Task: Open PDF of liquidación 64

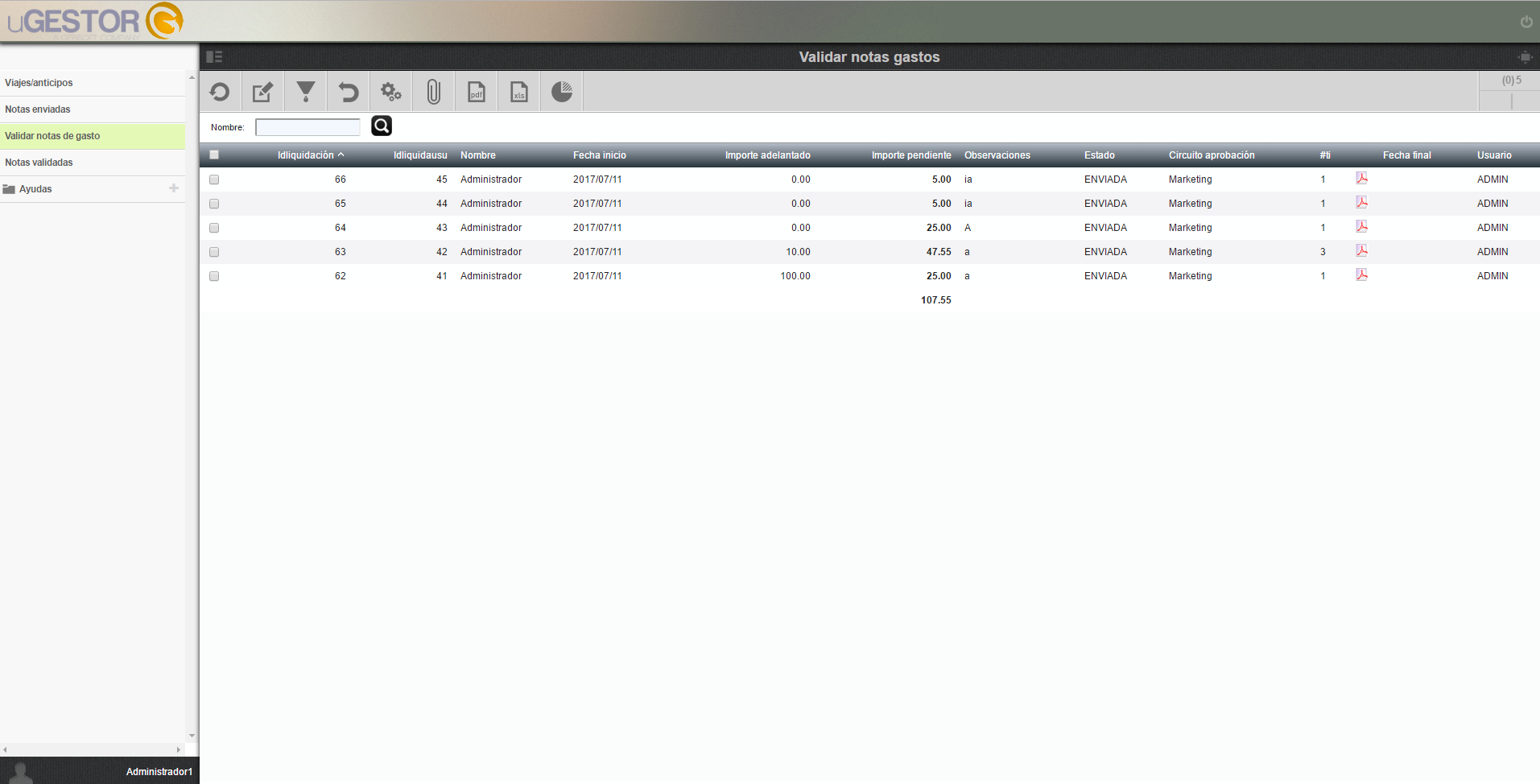Action: tap(1361, 226)
